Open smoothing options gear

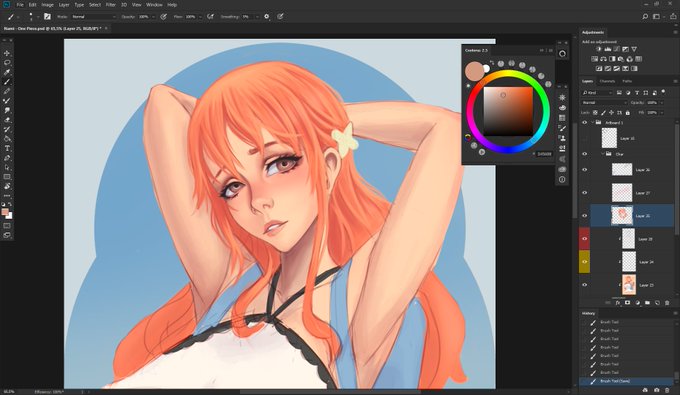tap(267, 16)
